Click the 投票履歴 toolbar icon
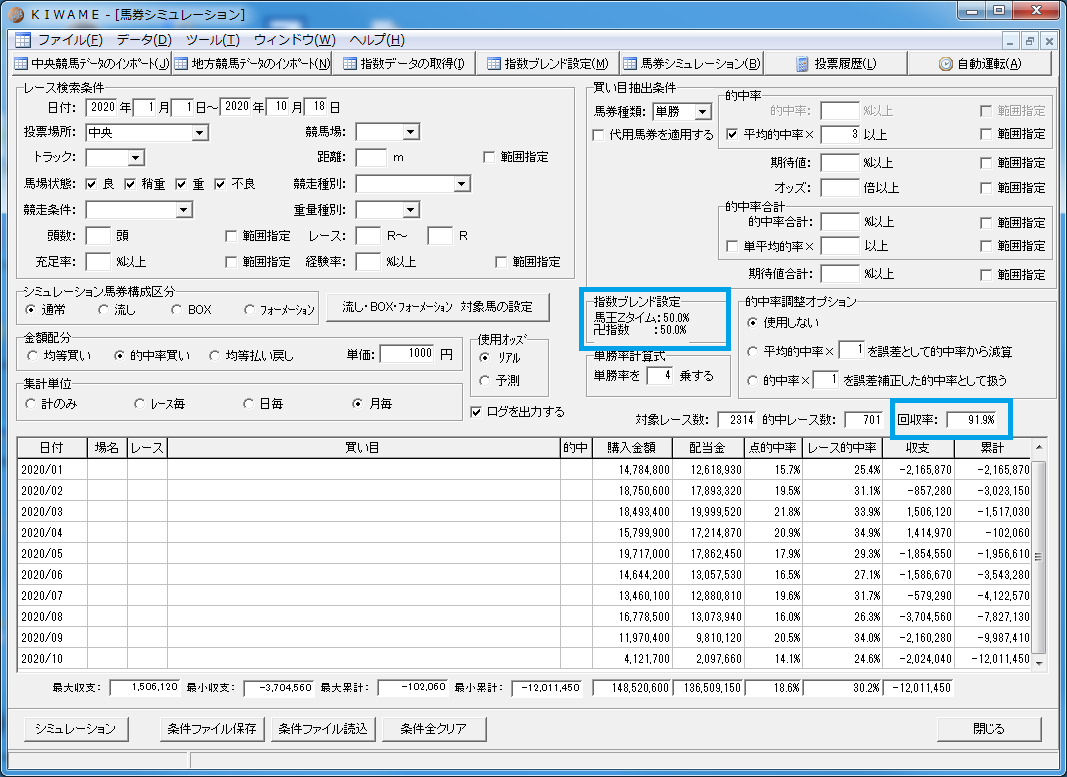This screenshot has height=777, width=1067. pyautogui.click(x=803, y=64)
